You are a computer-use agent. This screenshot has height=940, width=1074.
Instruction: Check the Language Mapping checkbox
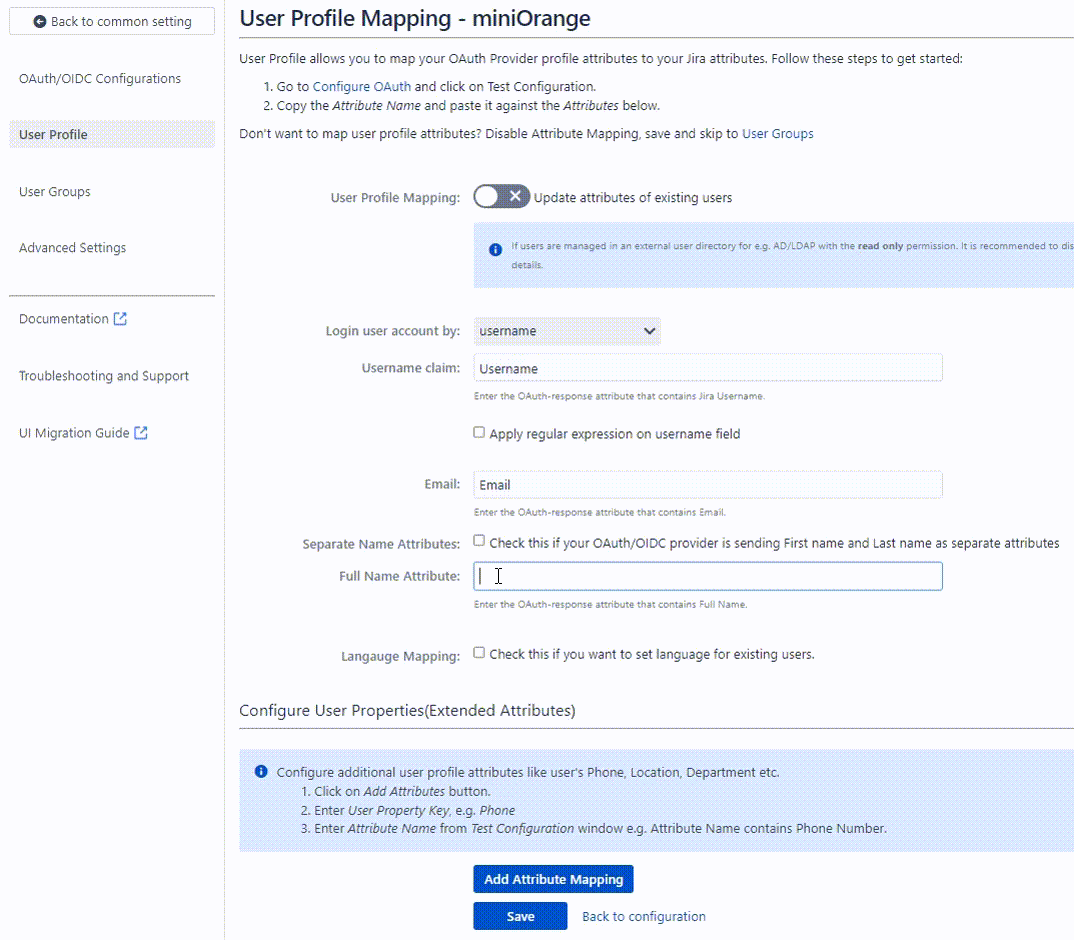pyautogui.click(x=479, y=653)
